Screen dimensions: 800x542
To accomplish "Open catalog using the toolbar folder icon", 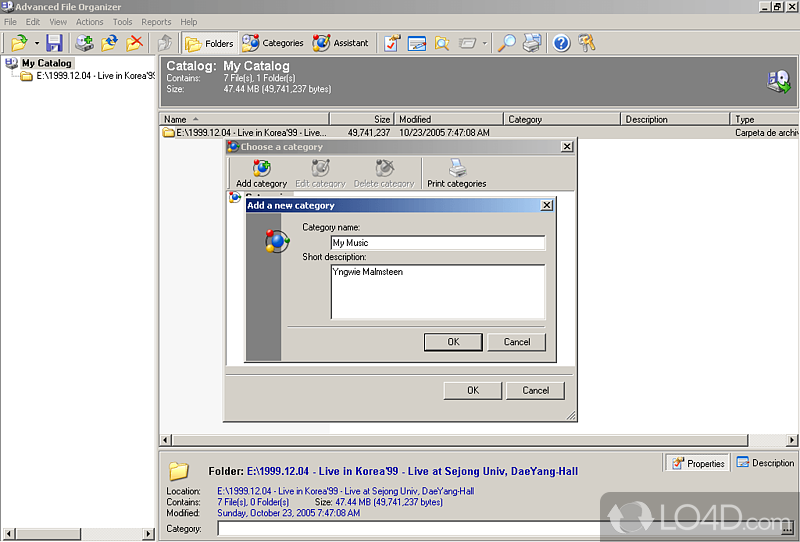I will 19,43.
